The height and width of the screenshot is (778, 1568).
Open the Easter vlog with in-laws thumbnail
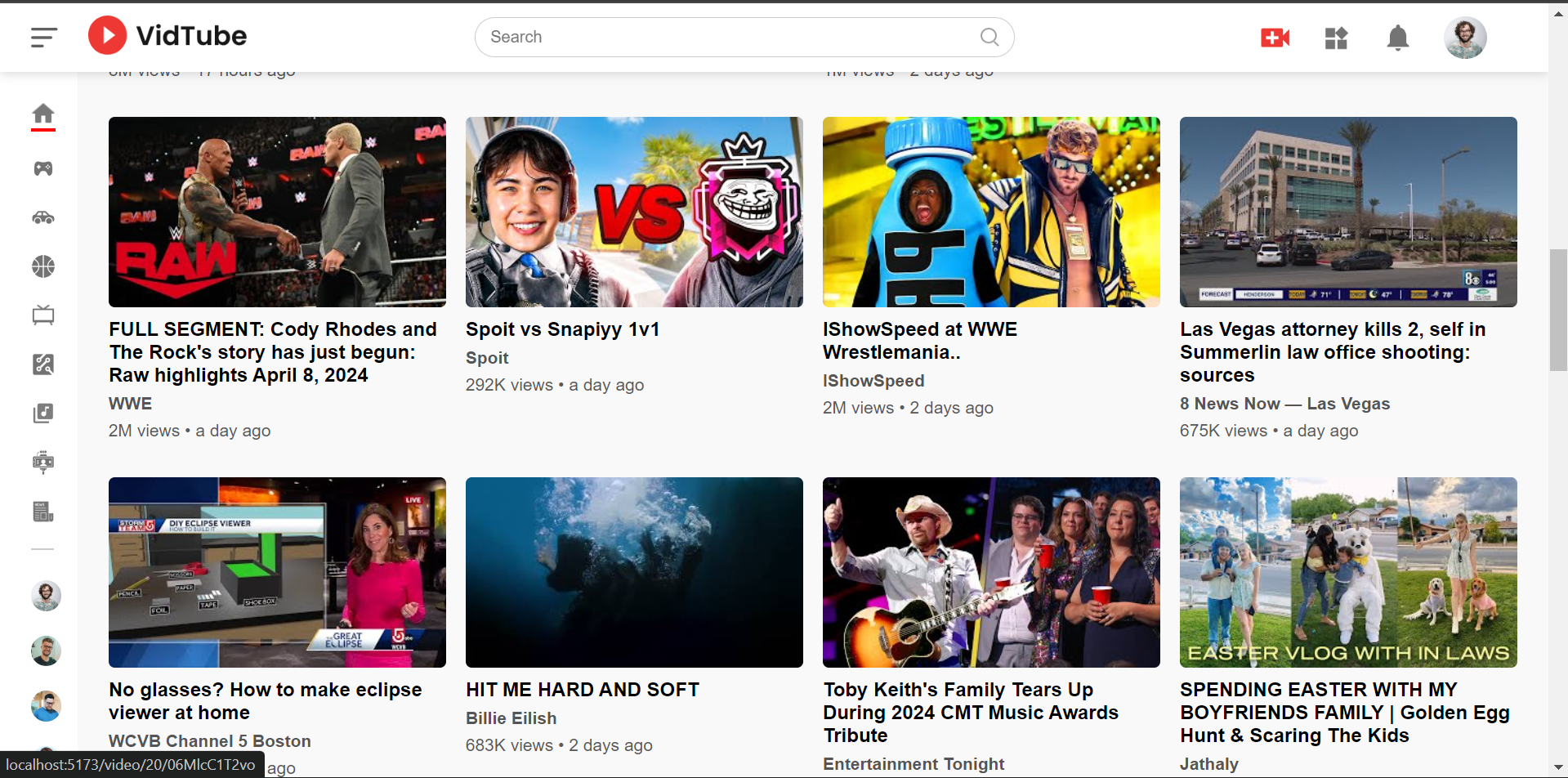[1348, 572]
